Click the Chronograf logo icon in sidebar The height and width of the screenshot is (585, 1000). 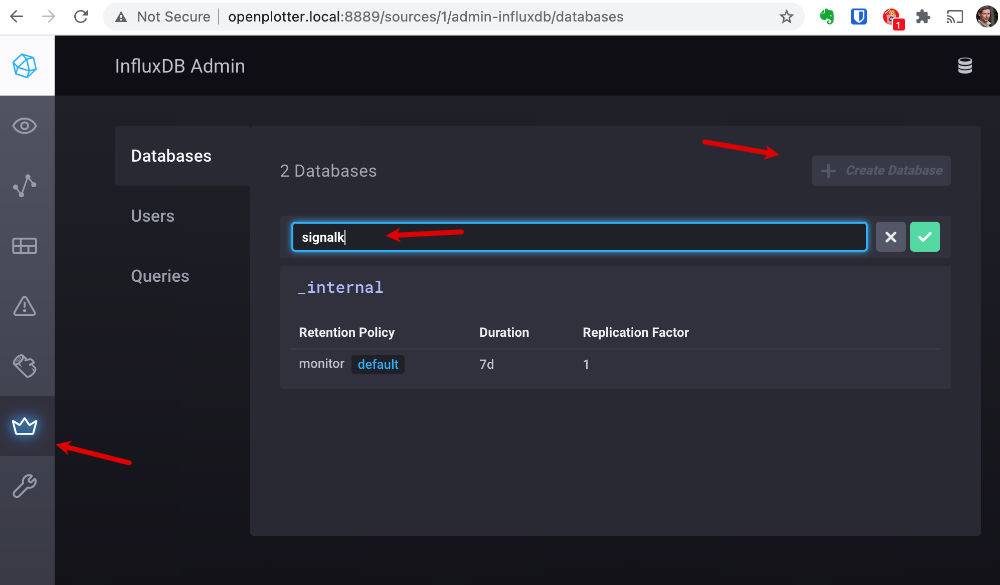[24, 66]
